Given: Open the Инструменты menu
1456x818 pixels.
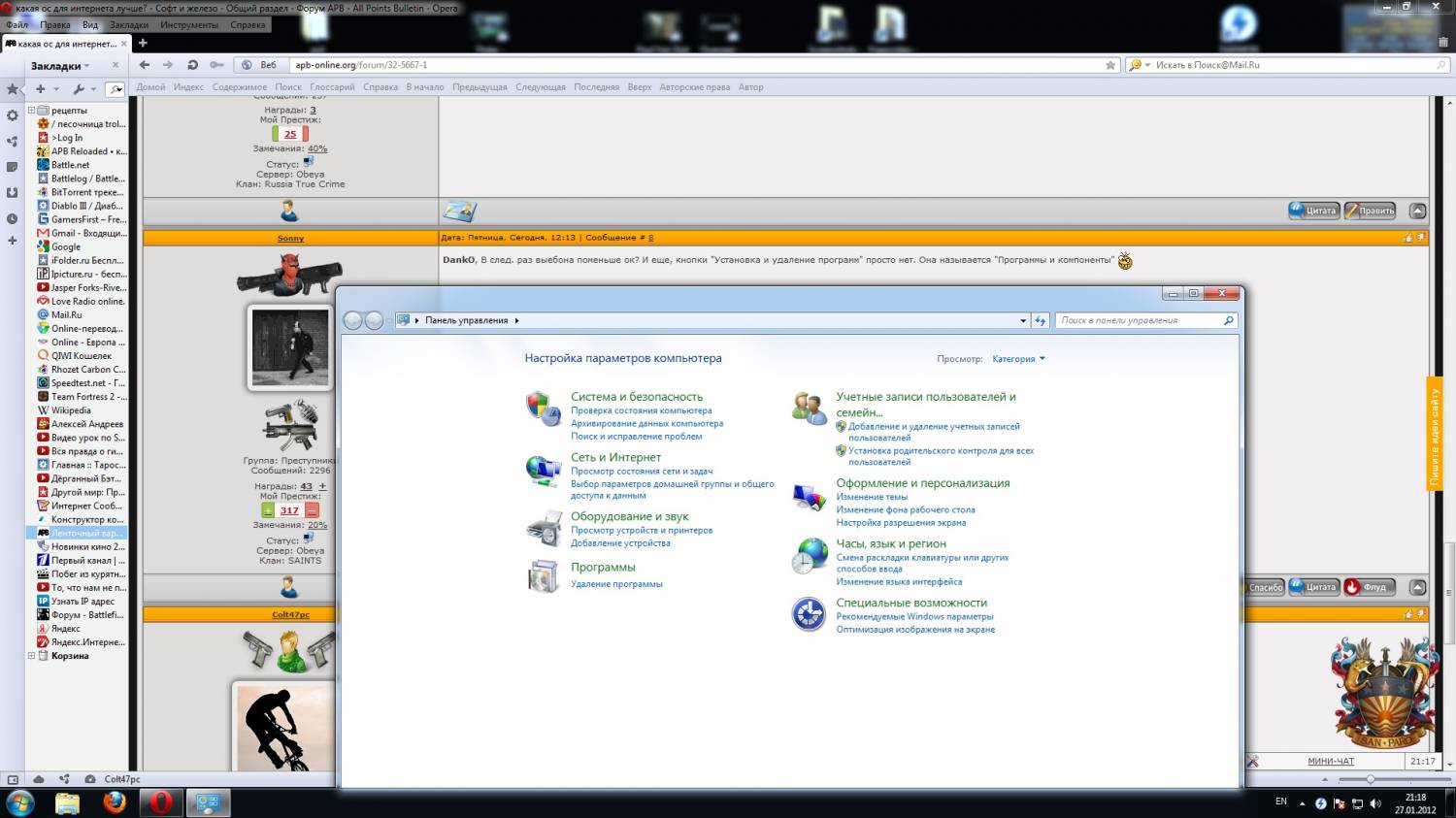Looking at the screenshot, I should (x=188, y=25).
